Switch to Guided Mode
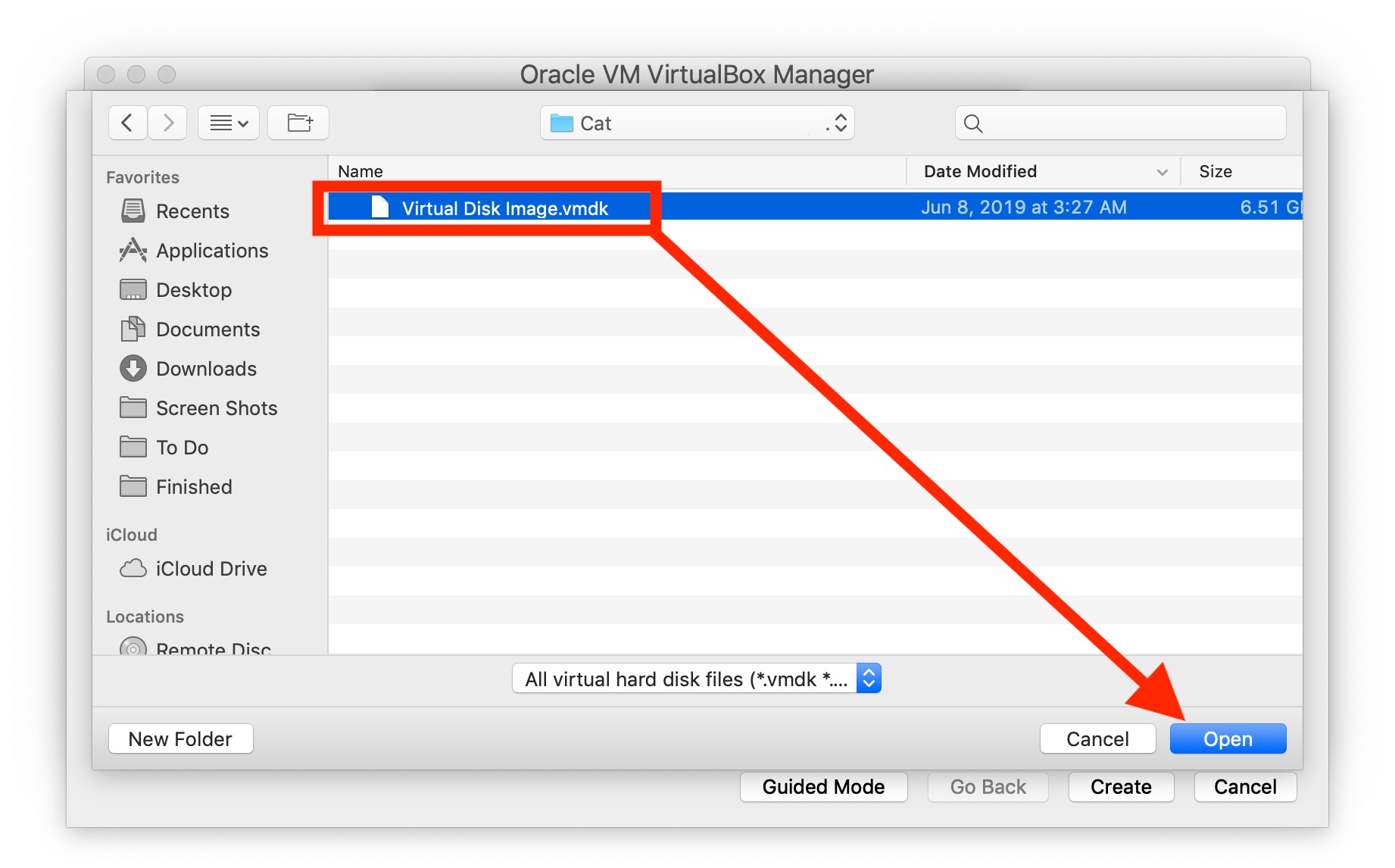This screenshot has height=868, width=1395. 822,786
